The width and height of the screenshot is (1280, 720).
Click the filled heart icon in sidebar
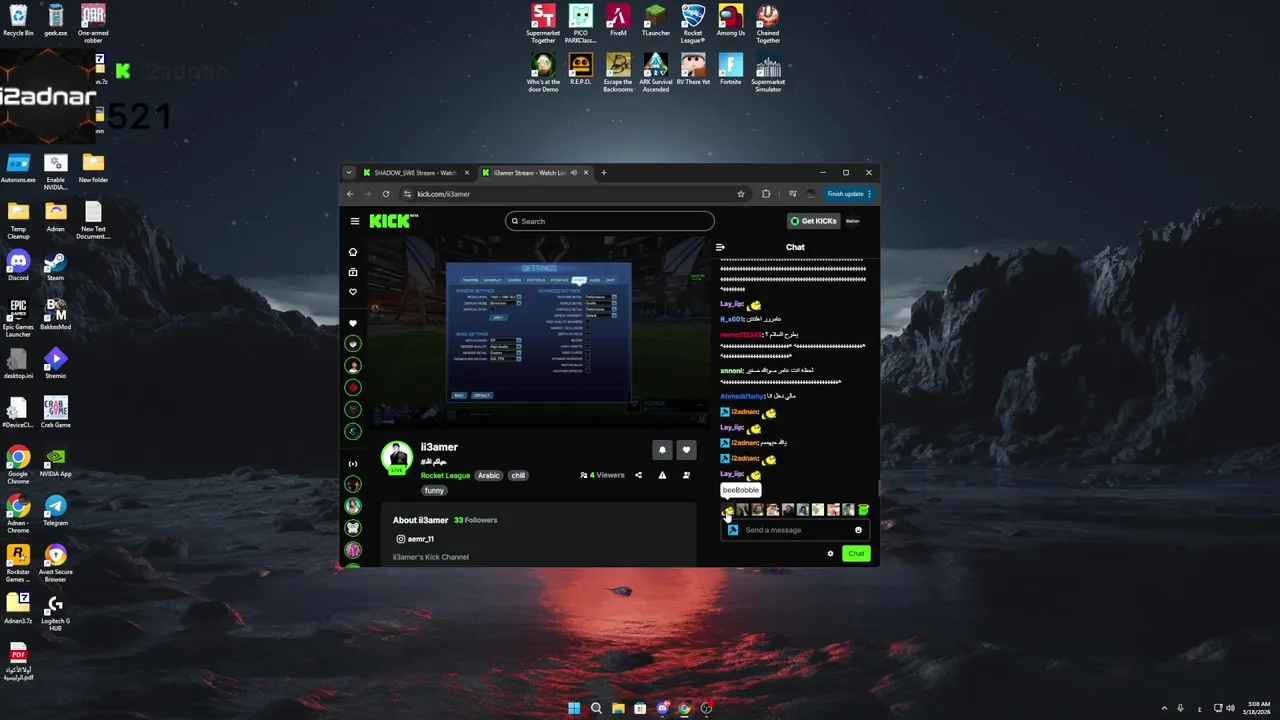point(352,323)
